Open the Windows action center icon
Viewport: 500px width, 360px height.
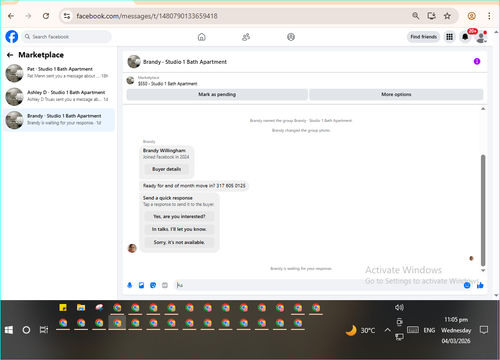pyautogui.click(x=484, y=330)
